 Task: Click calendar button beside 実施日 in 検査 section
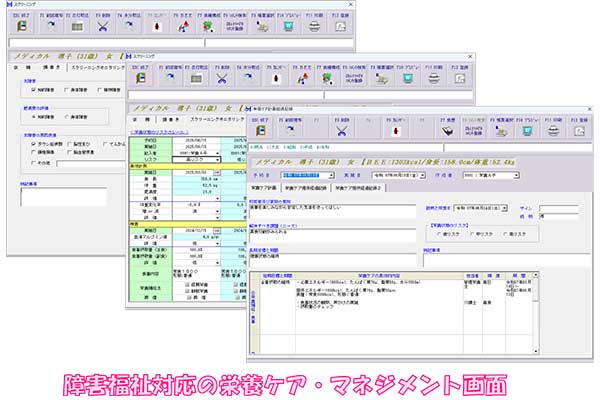[217, 231]
